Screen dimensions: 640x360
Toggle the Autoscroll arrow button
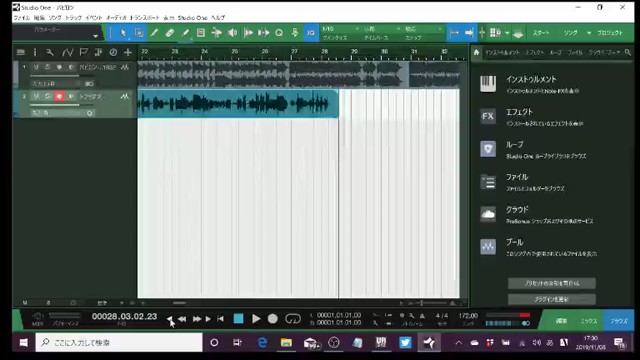click(x=469, y=33)
